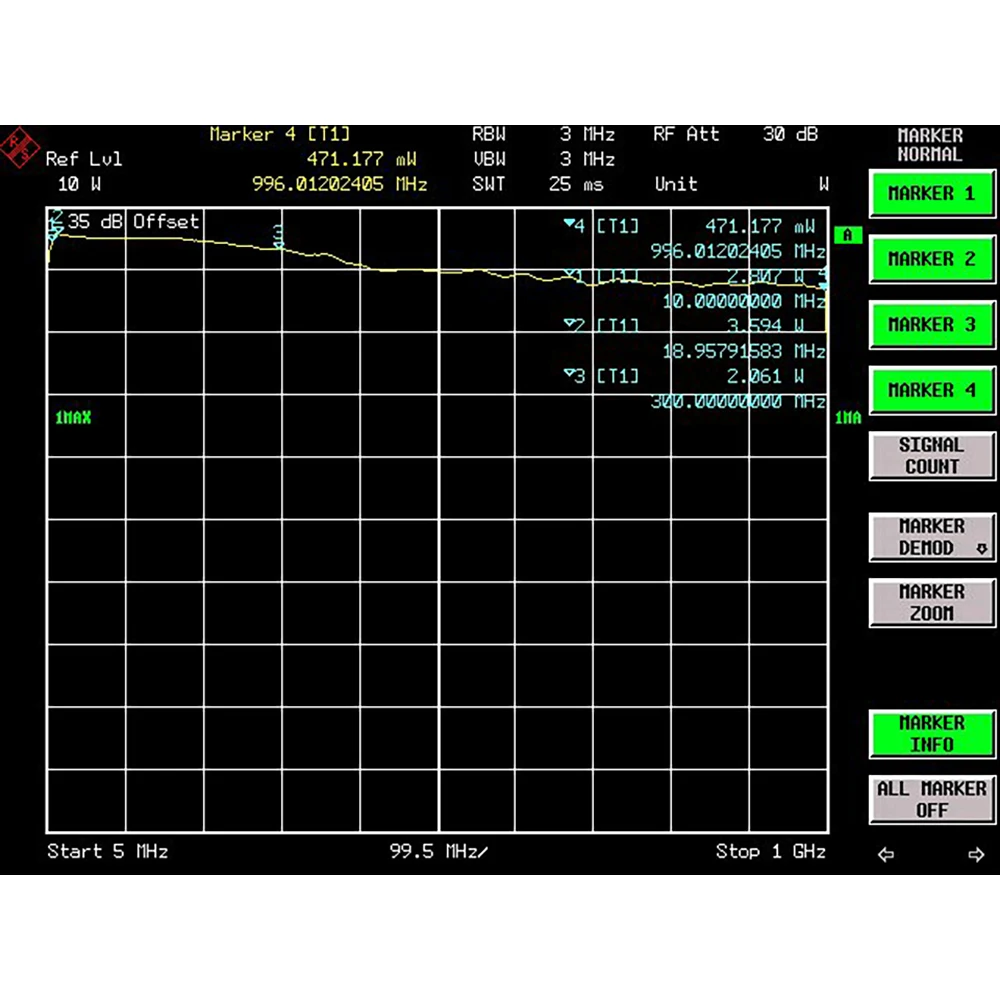Click the 1MAX trace mode label

click(73, 417)
